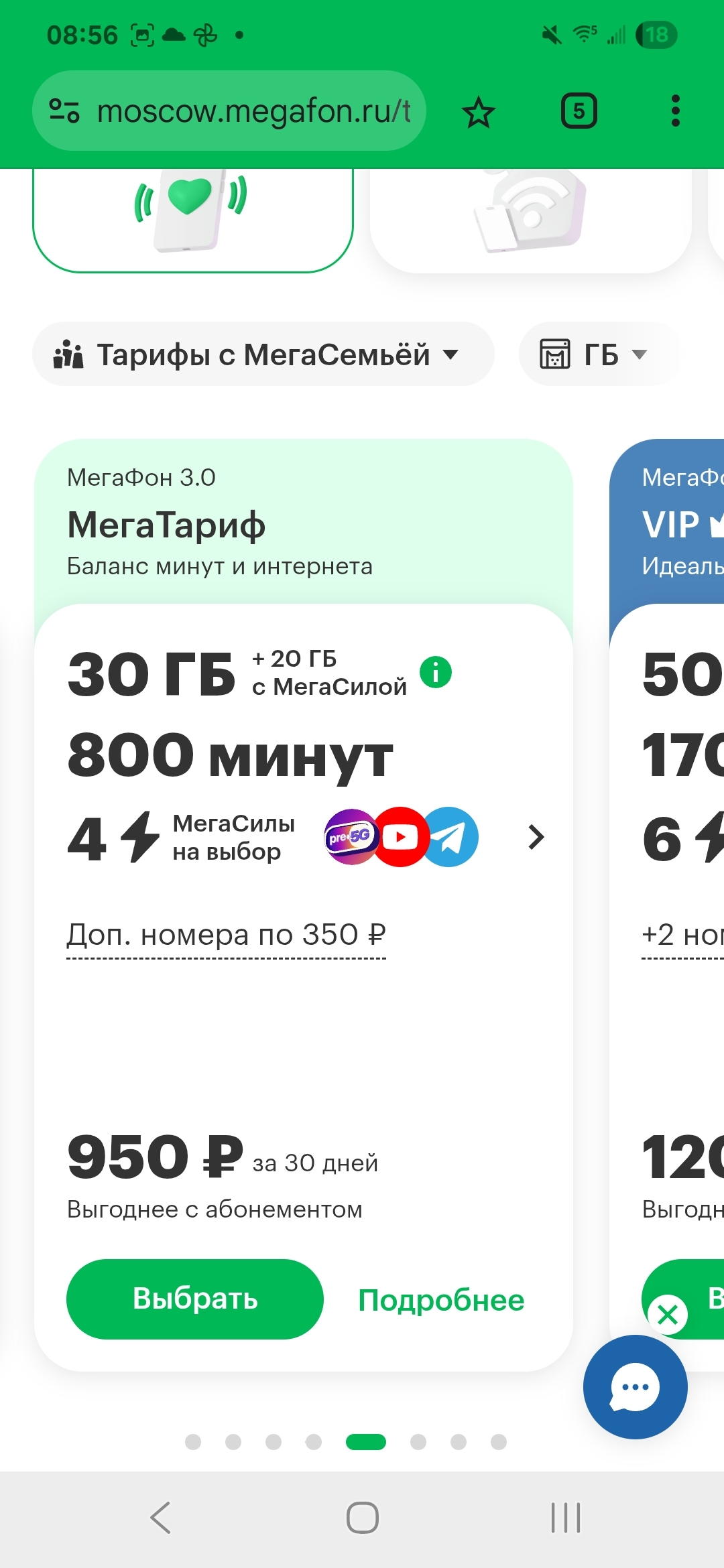The height and width of the screenshot is (1568, 724).
Task: Dismiss the chat widget with green X
Action: pos(668,1314)
